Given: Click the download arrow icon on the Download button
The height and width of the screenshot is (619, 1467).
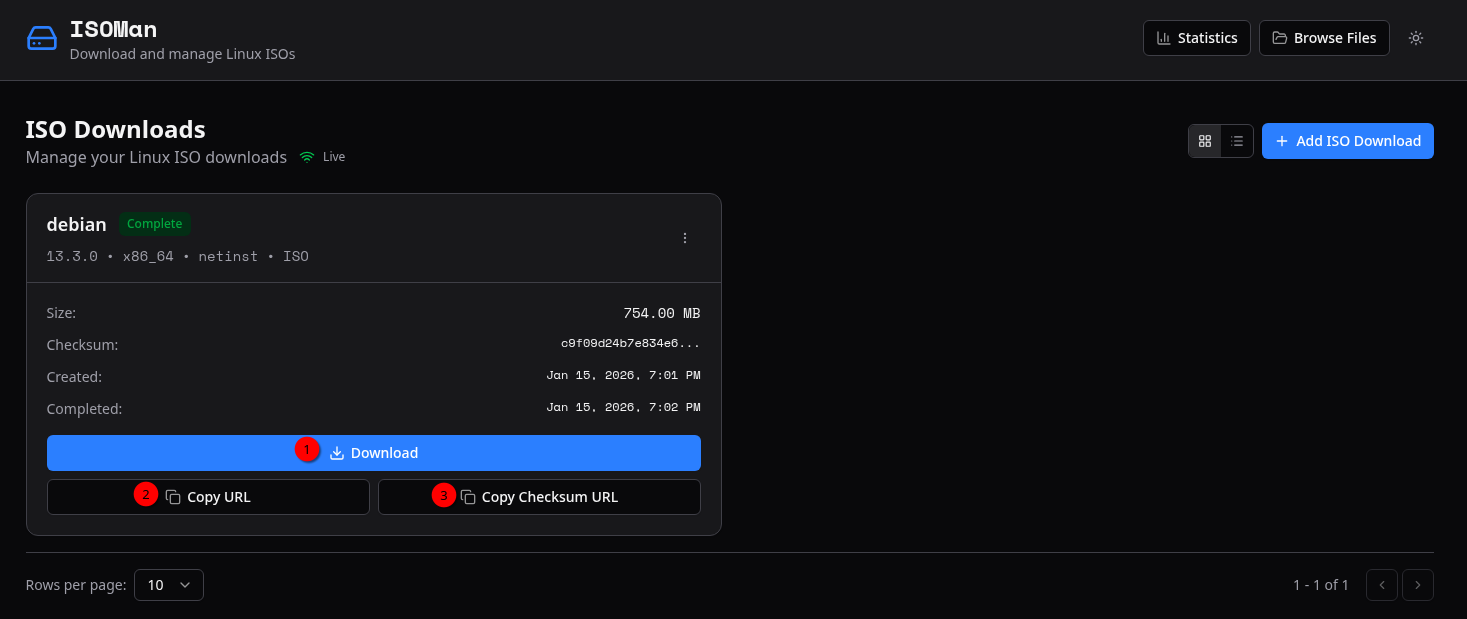Looking at the screenshot, I should coord(337,453).
